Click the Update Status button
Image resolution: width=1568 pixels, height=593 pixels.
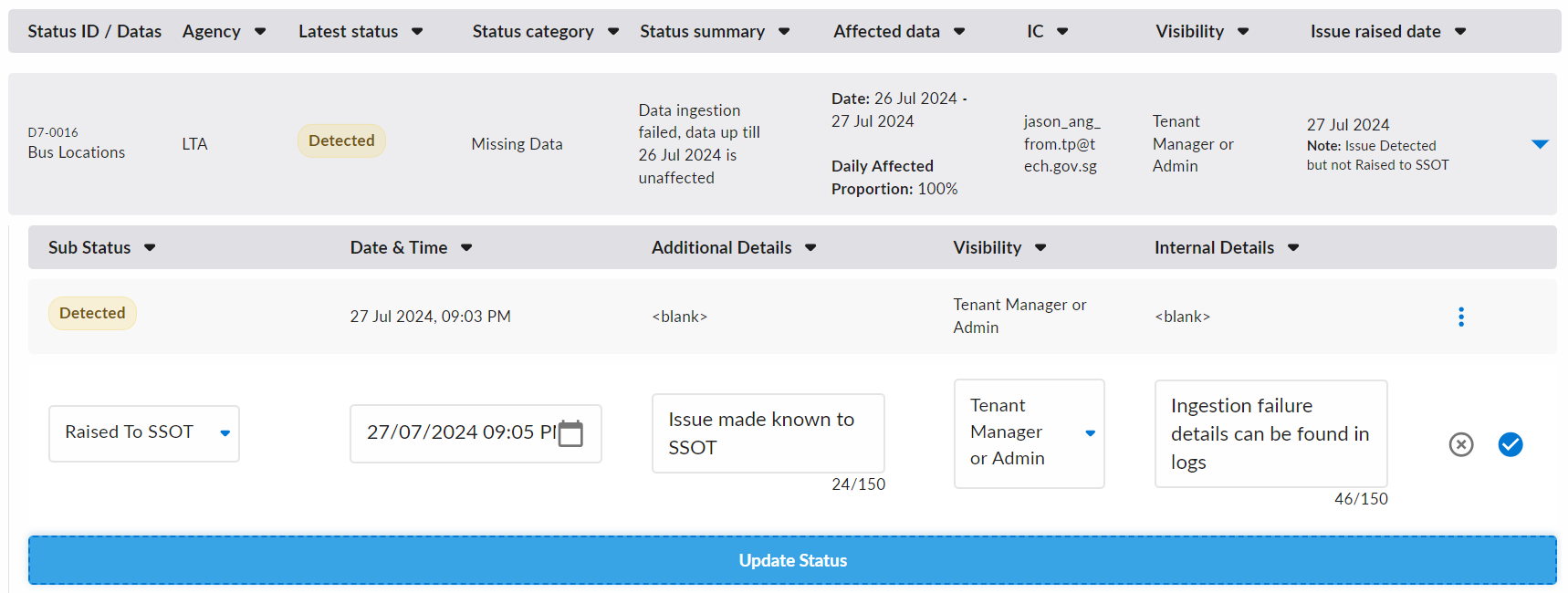pos(792,560)
